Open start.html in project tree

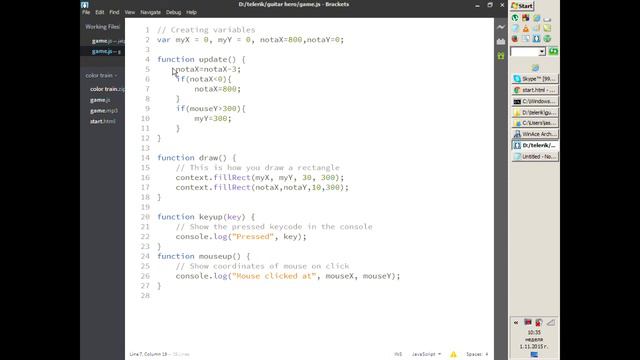click(102, 121)
